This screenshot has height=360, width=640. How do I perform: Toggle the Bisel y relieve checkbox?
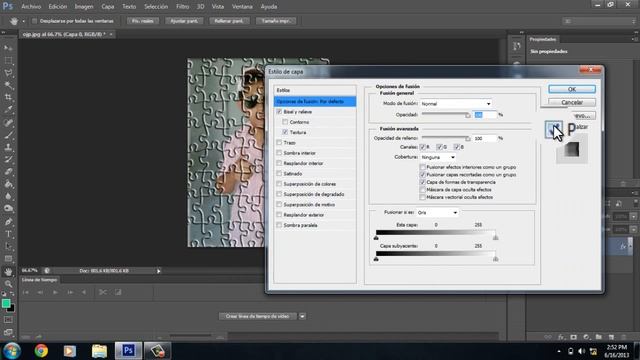click(x=279, y=111)
